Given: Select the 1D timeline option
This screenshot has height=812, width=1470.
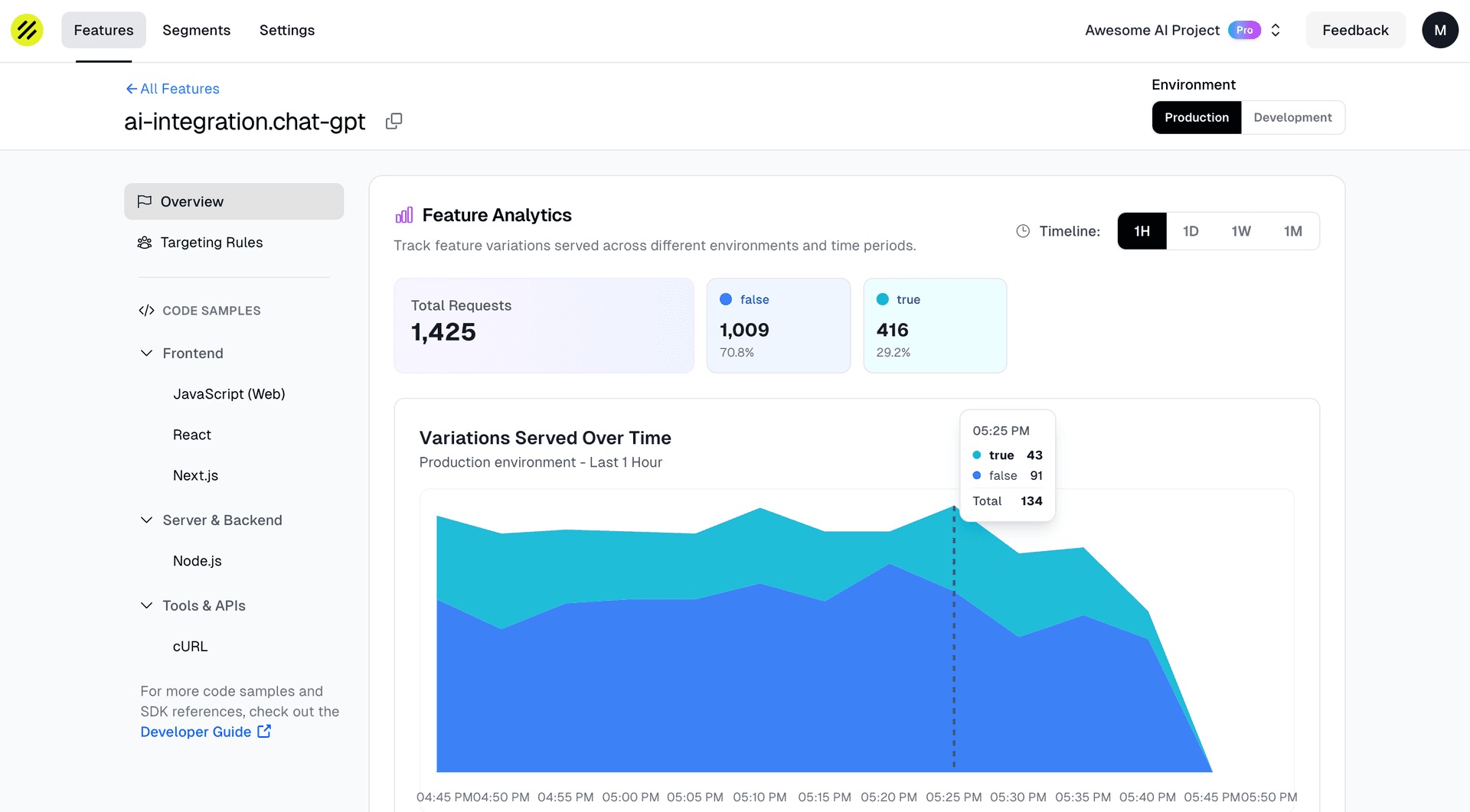Looking at the screenshot, I should click(x=1191, y=230).
